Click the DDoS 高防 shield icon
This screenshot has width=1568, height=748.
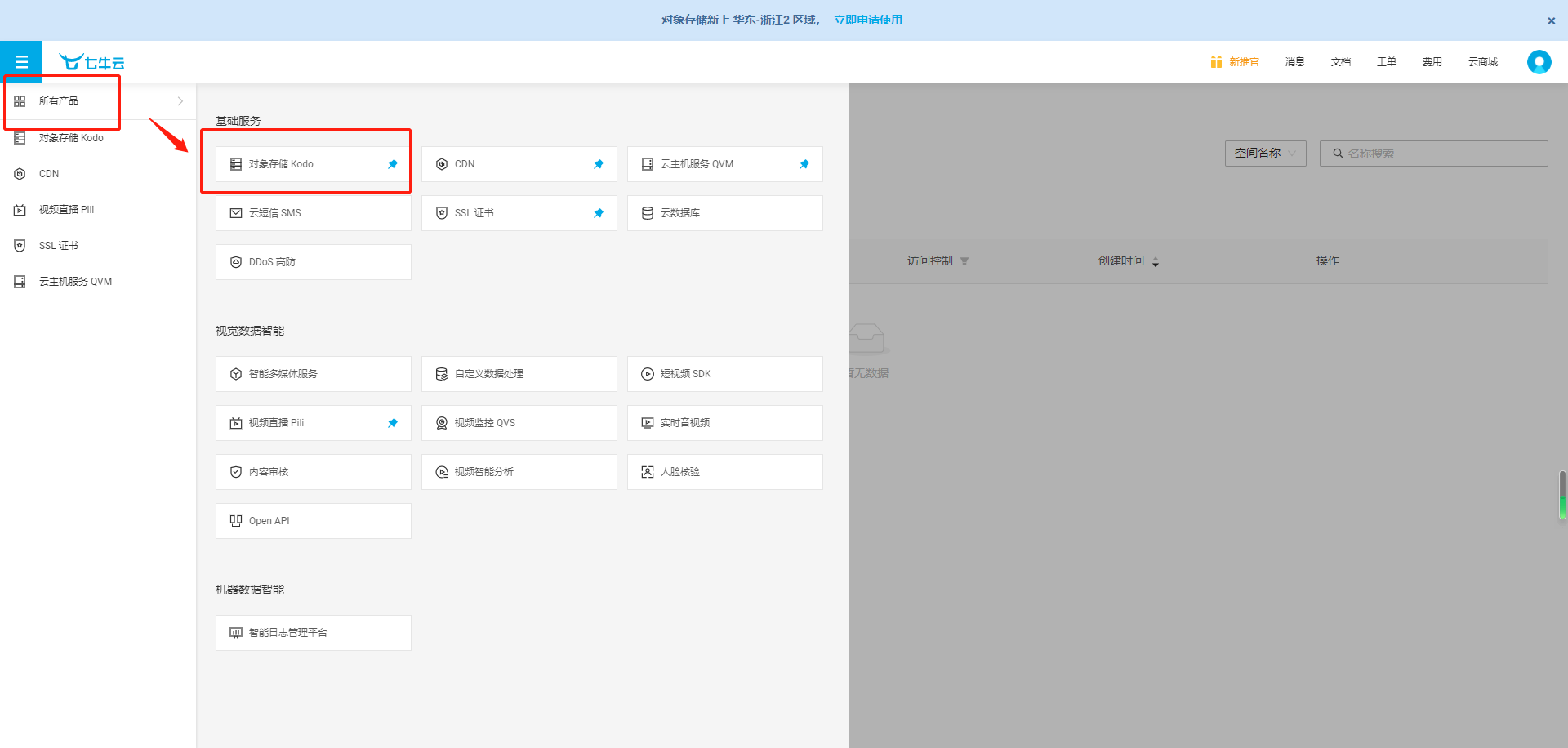[236, 262]
